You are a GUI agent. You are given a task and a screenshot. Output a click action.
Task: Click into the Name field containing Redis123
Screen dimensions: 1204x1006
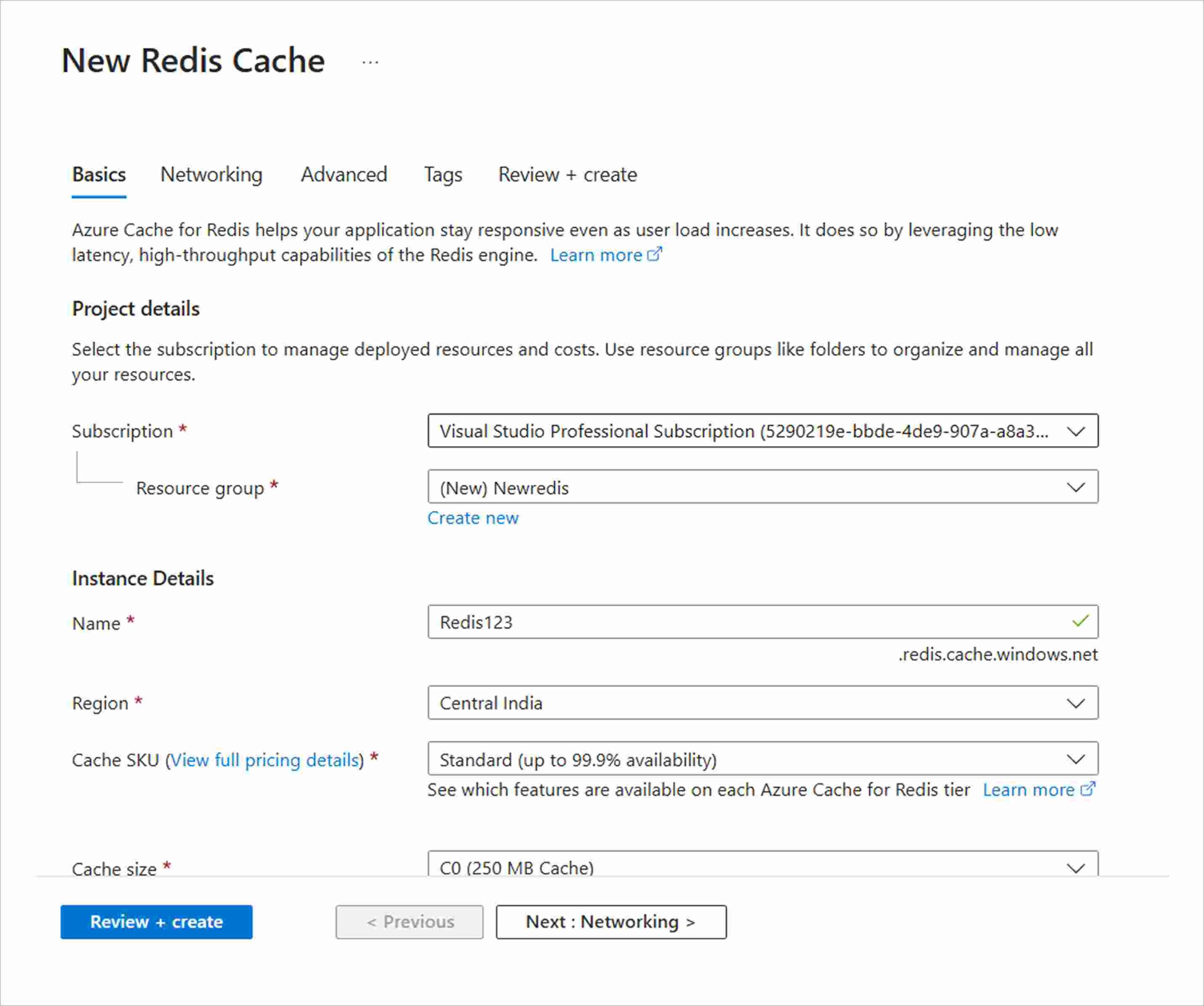(745, 622)
